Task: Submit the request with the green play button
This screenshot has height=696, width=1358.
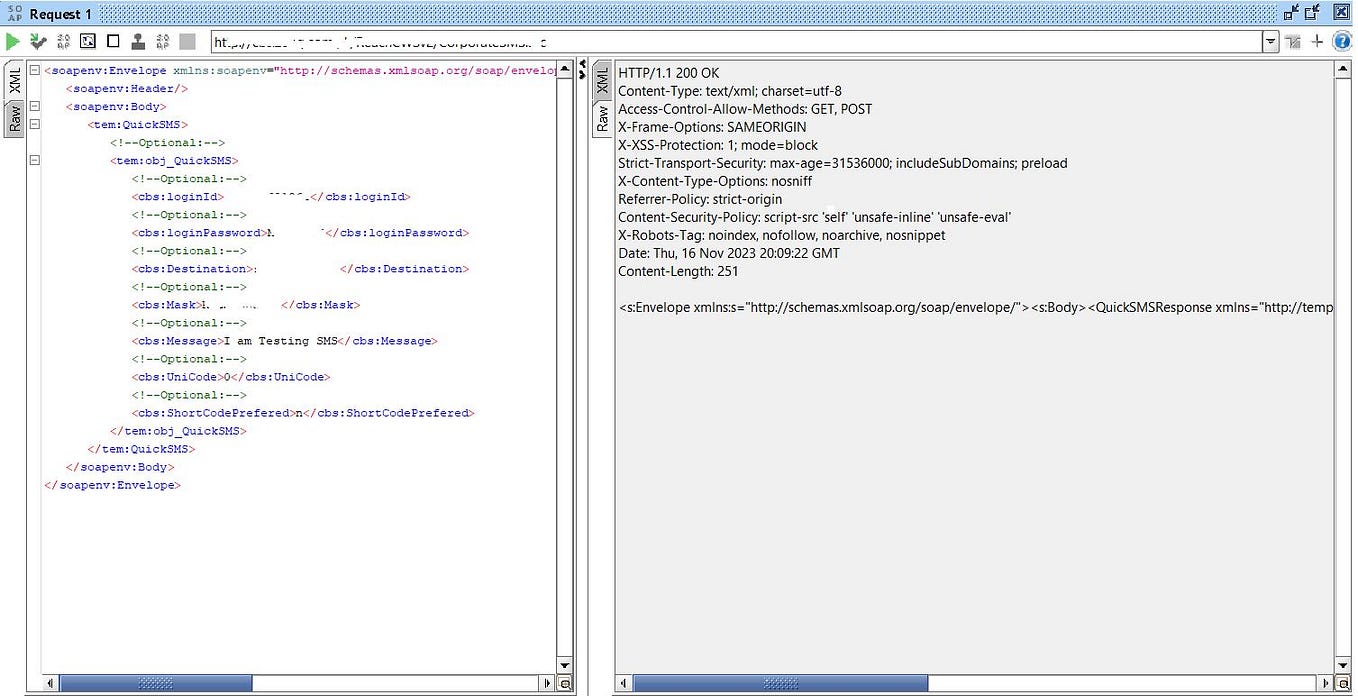Action: point(13,41)
